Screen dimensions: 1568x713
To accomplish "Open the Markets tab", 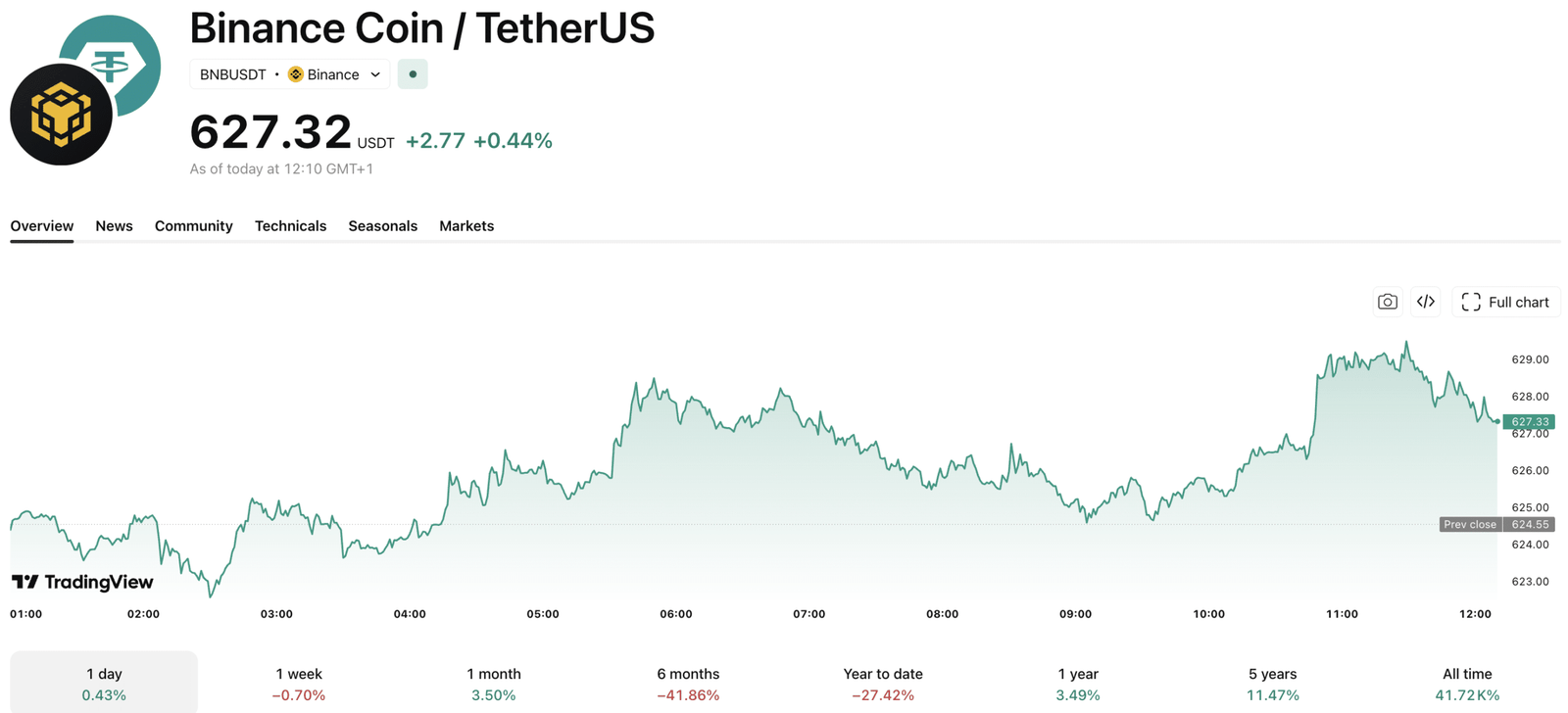I will 466,226.
